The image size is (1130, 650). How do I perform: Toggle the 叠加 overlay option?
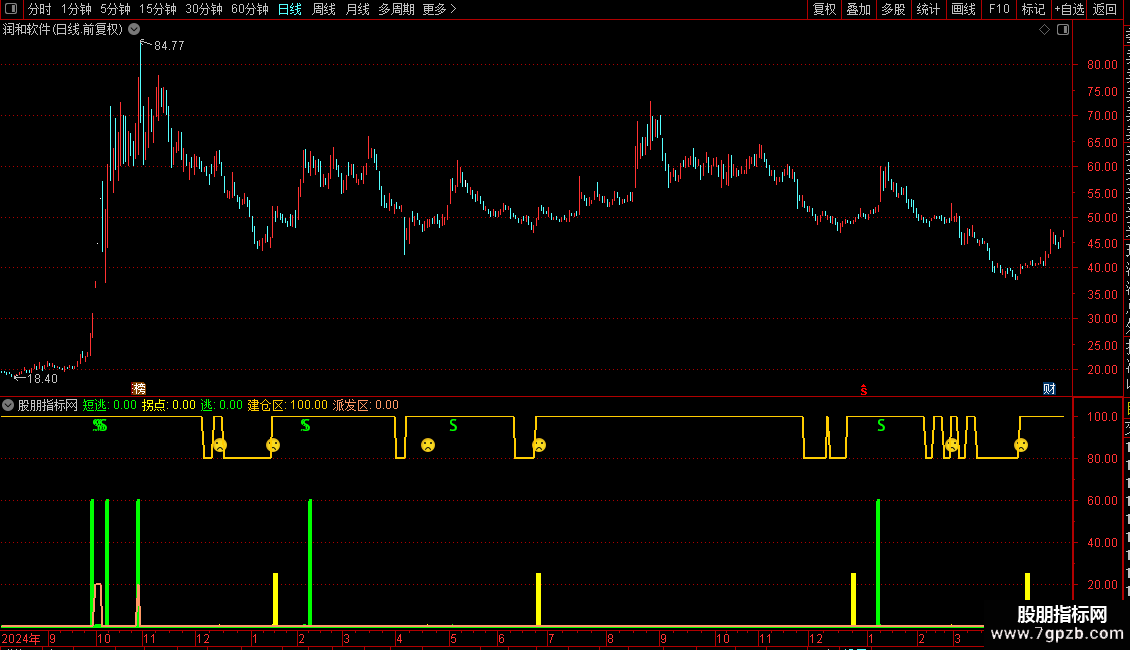click(x=858, y=9)
